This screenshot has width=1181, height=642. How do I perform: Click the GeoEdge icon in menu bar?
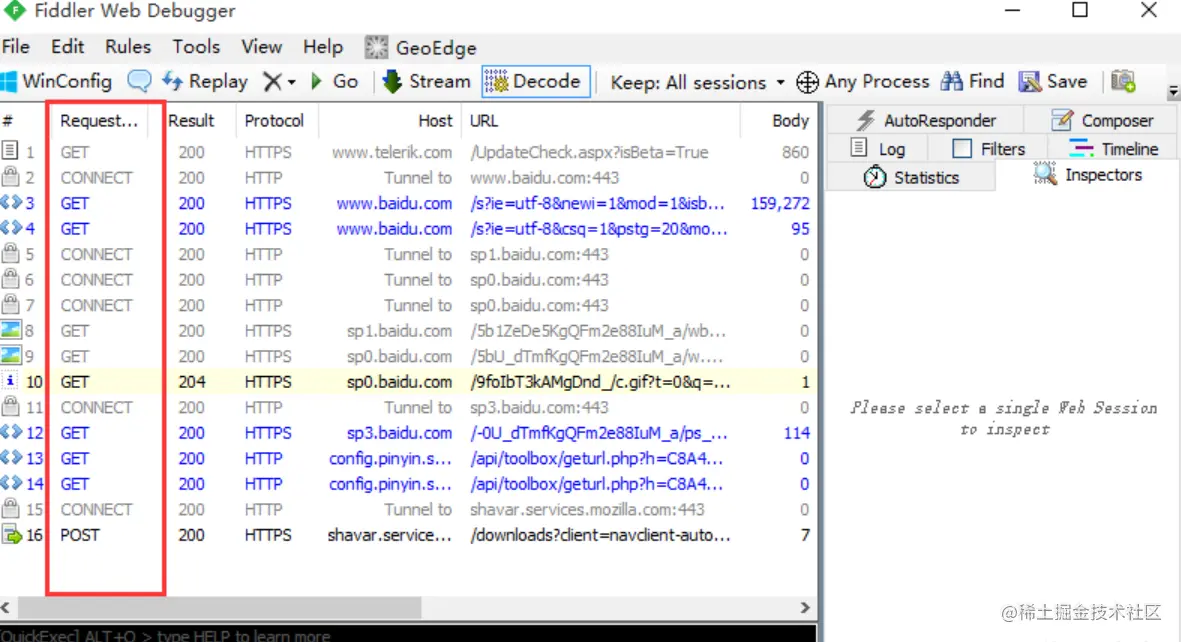click(376, 47)
